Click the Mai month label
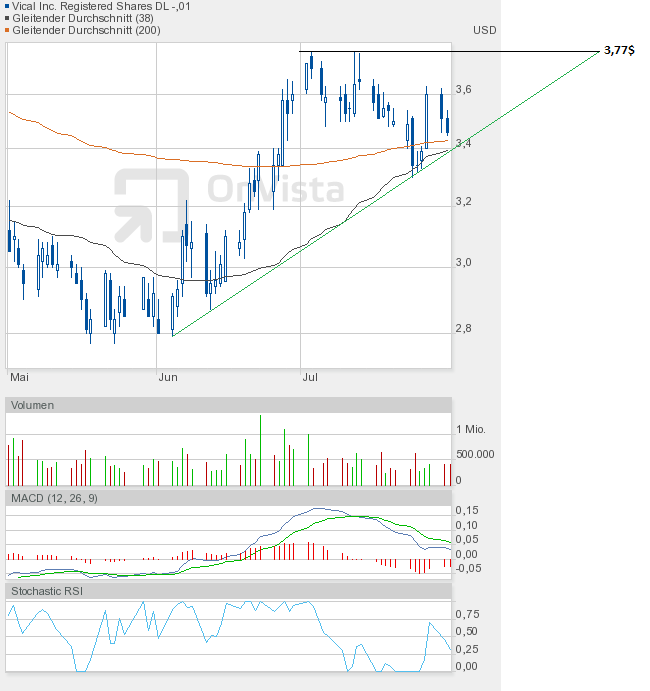The image size is (650, 691). pos(19,377)
